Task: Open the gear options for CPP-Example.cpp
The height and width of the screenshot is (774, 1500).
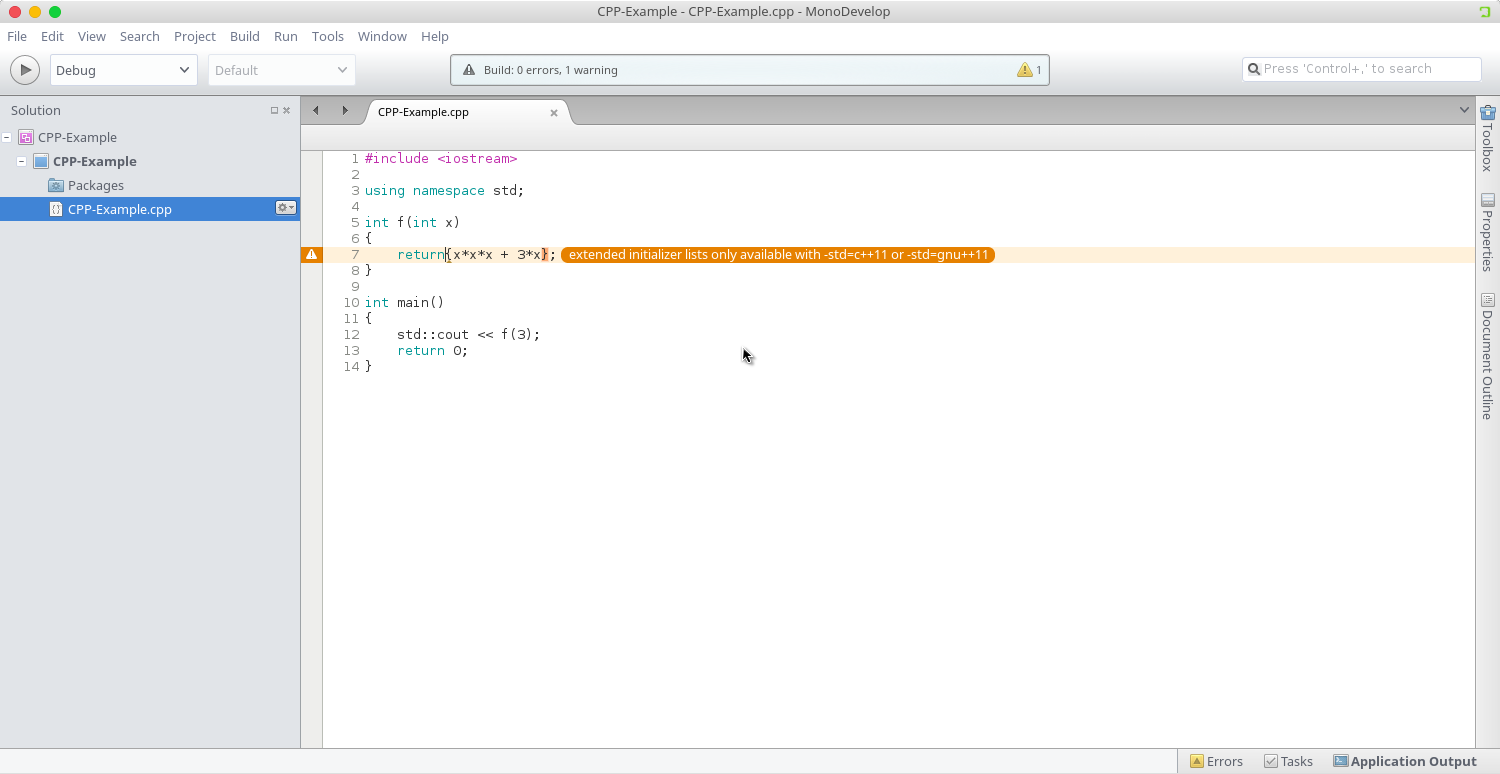Action: pyautogui.click(x=286, y=208)
